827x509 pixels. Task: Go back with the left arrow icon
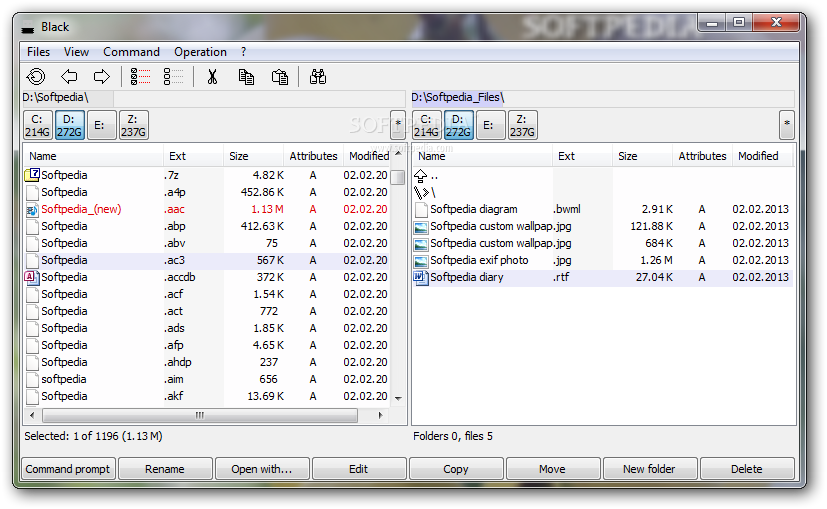click(x=69, y=76)
